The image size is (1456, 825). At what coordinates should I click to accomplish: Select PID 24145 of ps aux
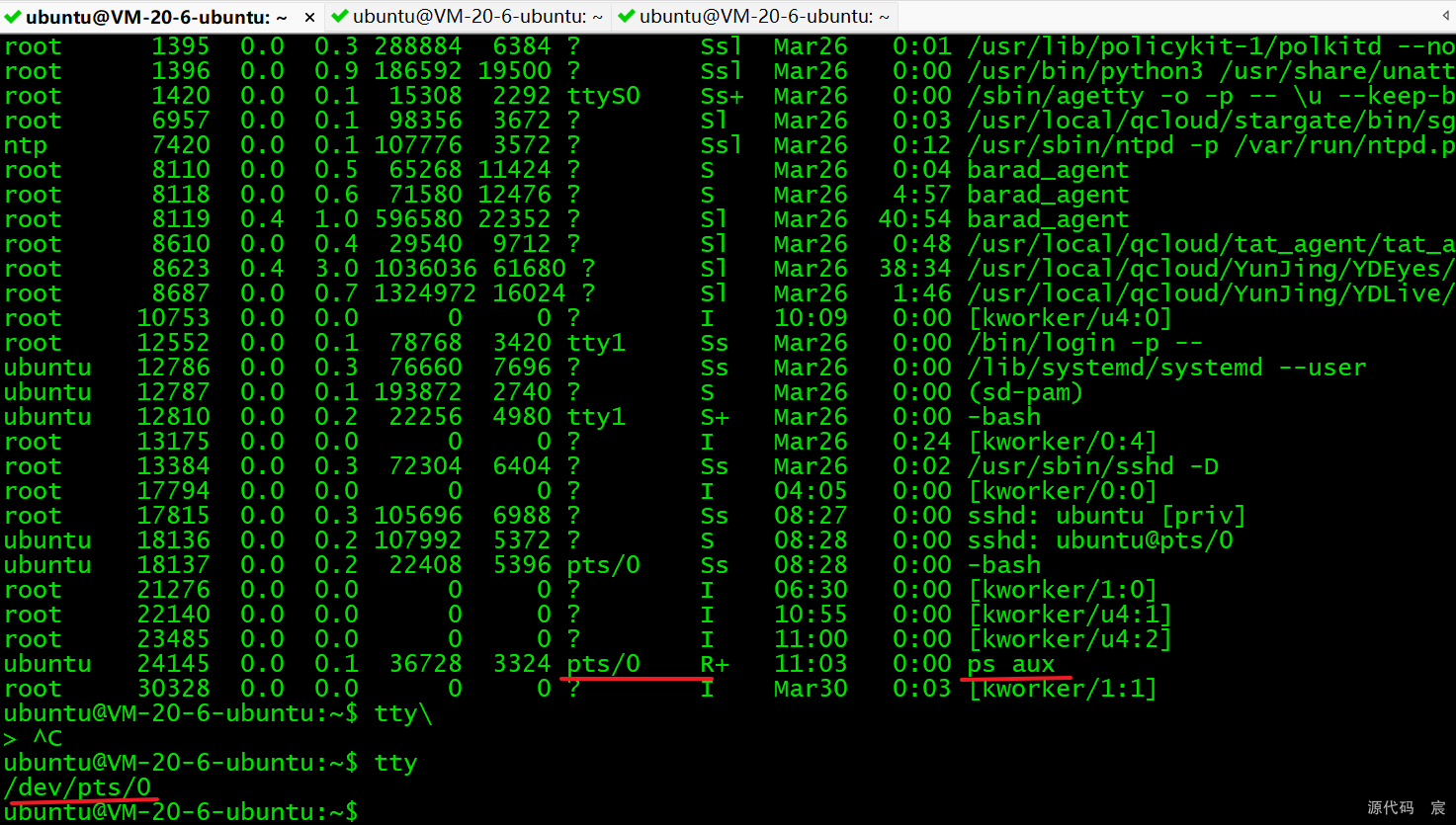[174, 664]
